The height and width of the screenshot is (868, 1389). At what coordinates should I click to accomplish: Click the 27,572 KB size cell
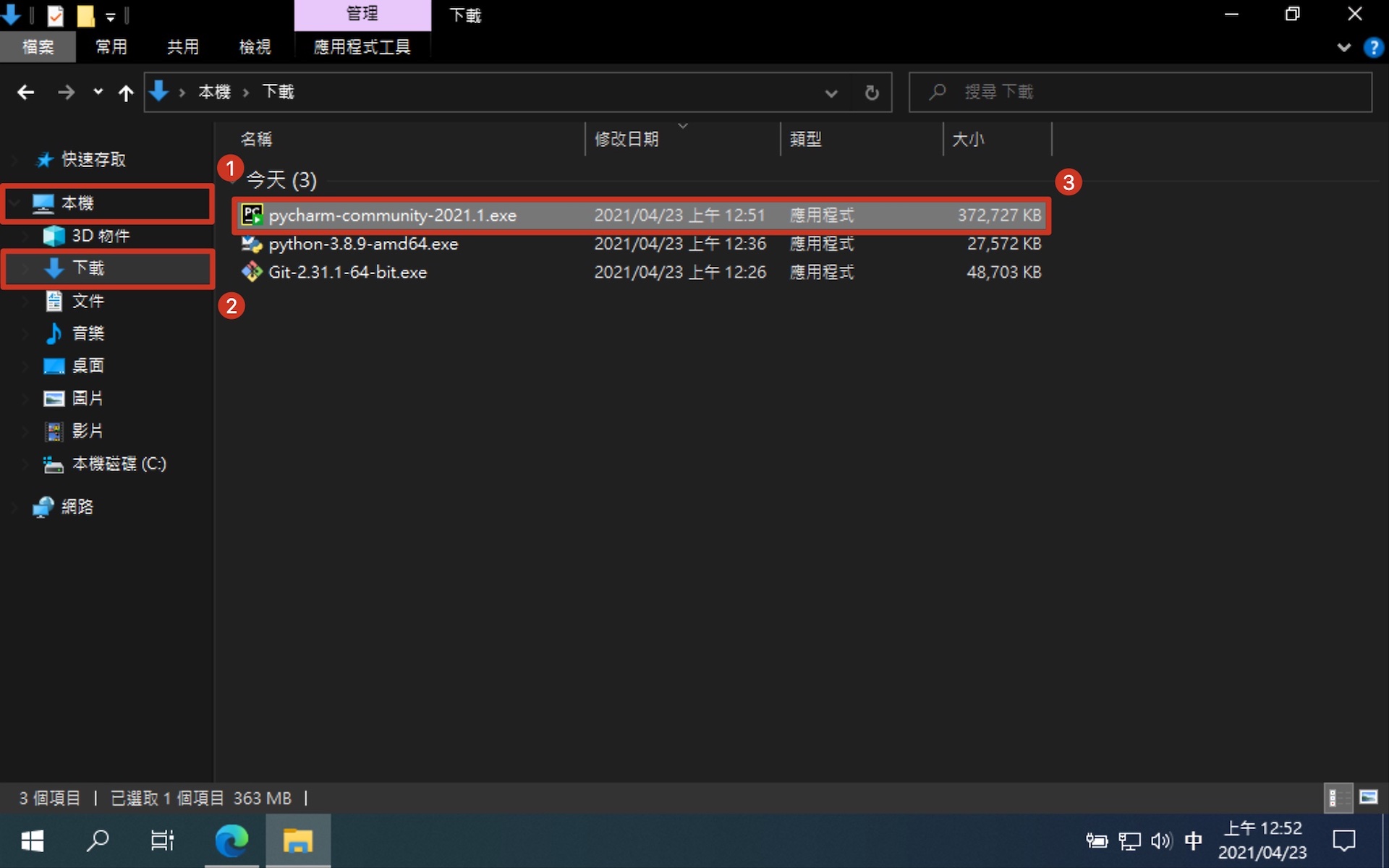tap(1004, 244)
